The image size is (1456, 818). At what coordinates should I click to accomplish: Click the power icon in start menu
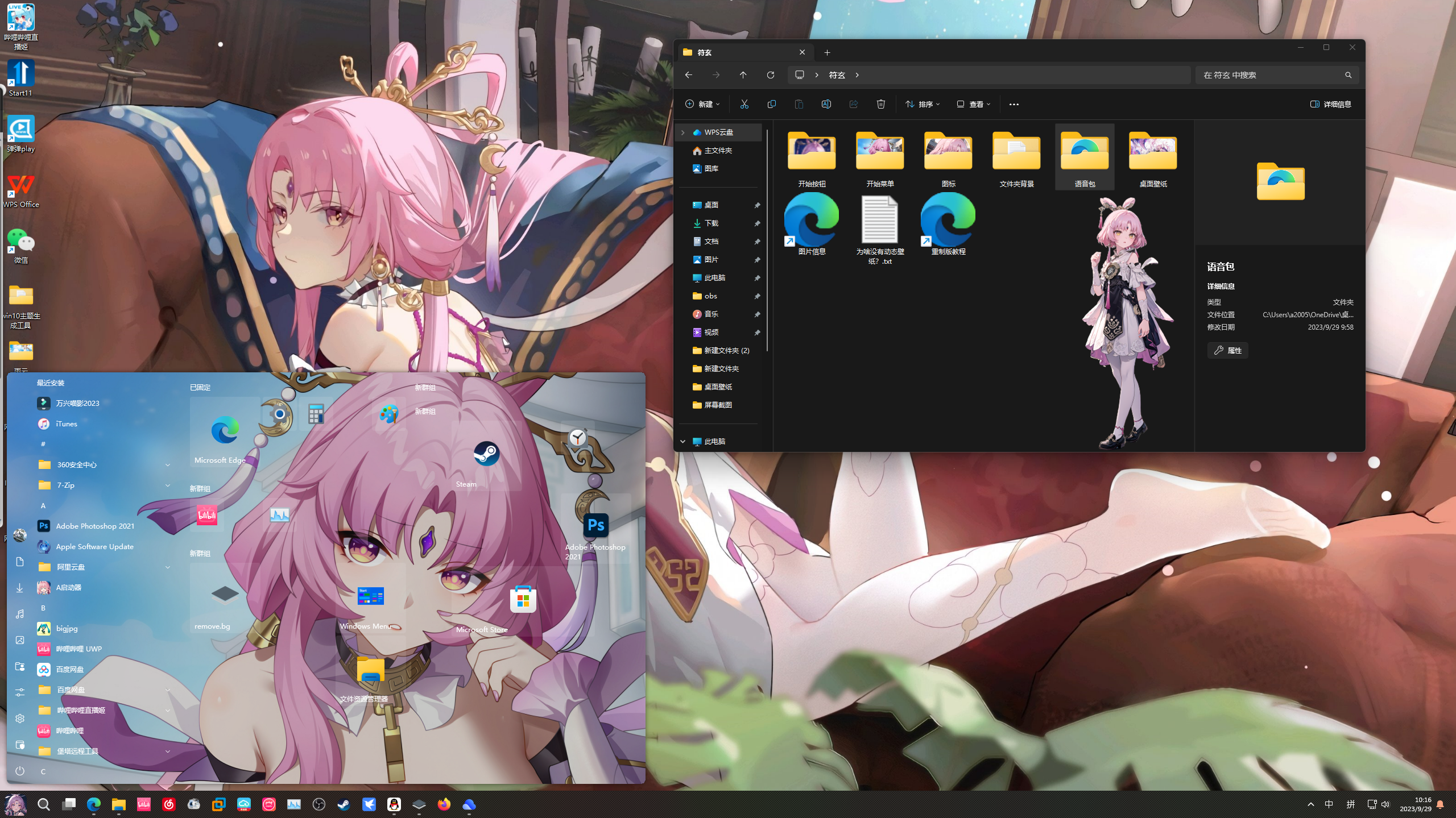20,771
